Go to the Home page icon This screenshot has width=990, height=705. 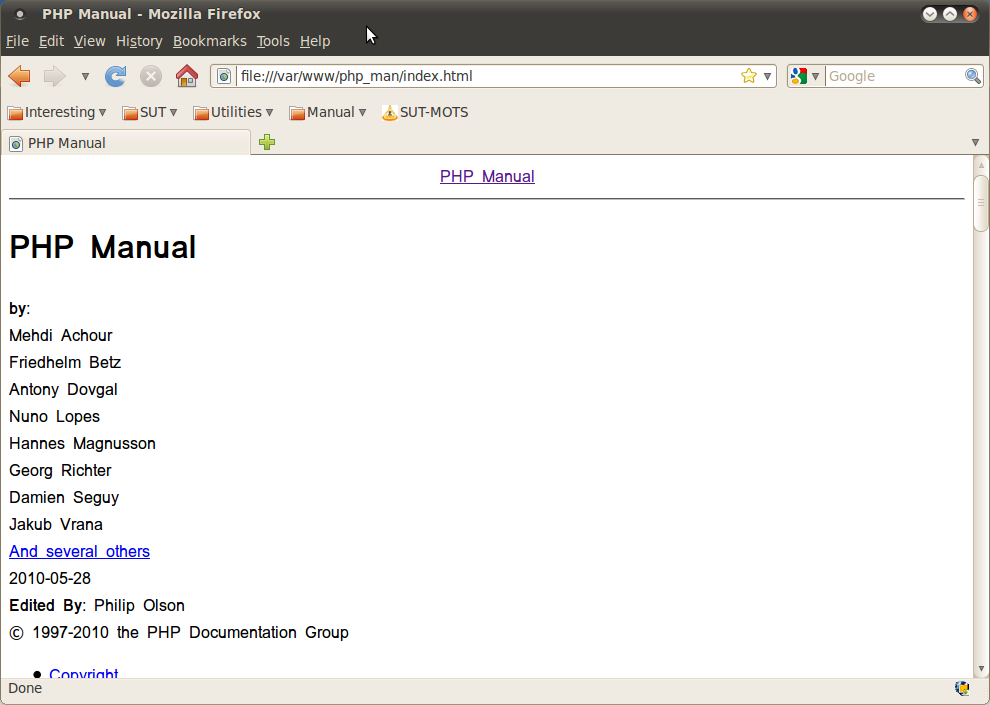click(x=187, y=76)
